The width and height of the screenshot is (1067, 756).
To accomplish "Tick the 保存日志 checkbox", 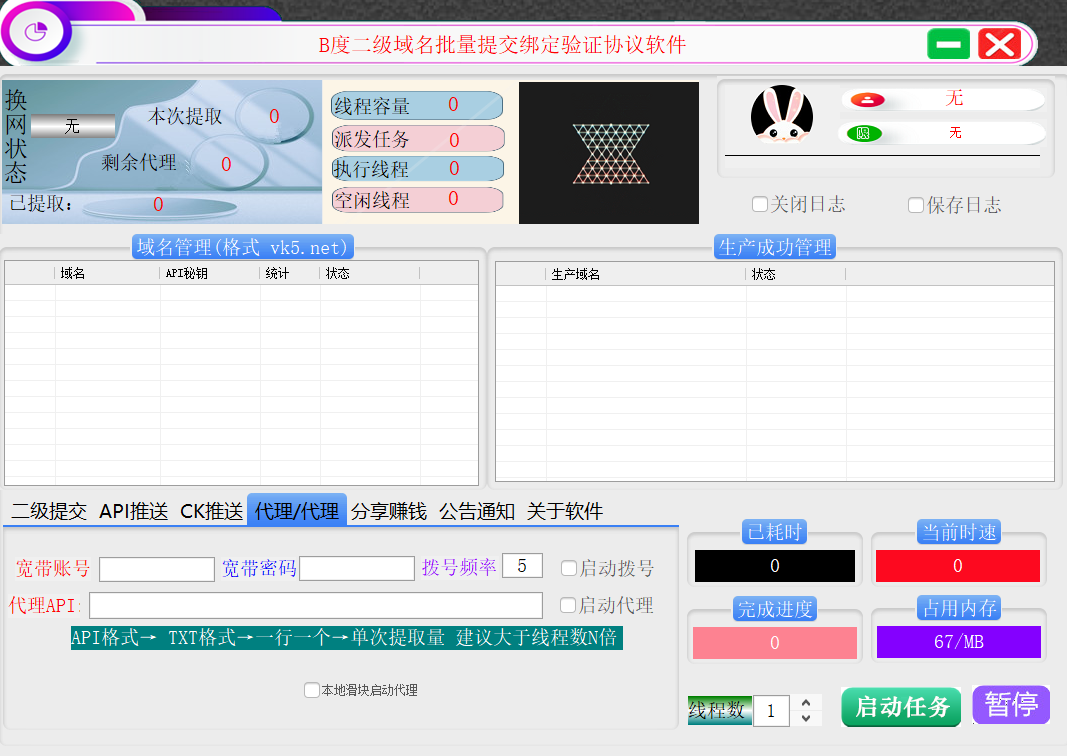I will click(x=916, y=205).
